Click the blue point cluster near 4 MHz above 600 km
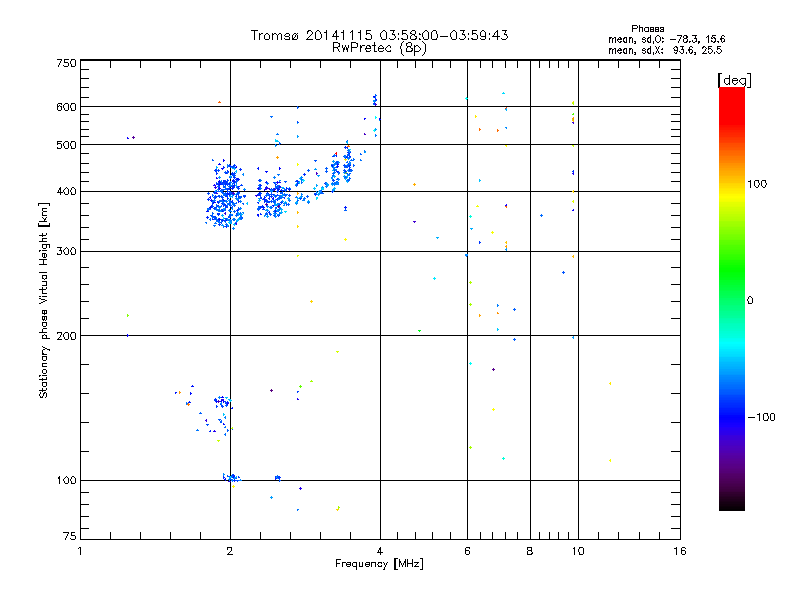800x600 pixels. (x=375, y=100)
